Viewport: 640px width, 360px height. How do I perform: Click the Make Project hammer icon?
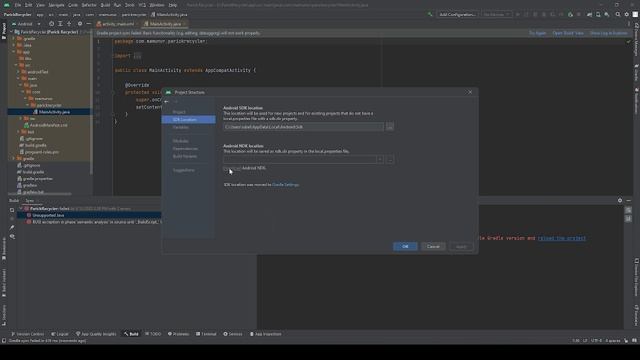point(430,15)
